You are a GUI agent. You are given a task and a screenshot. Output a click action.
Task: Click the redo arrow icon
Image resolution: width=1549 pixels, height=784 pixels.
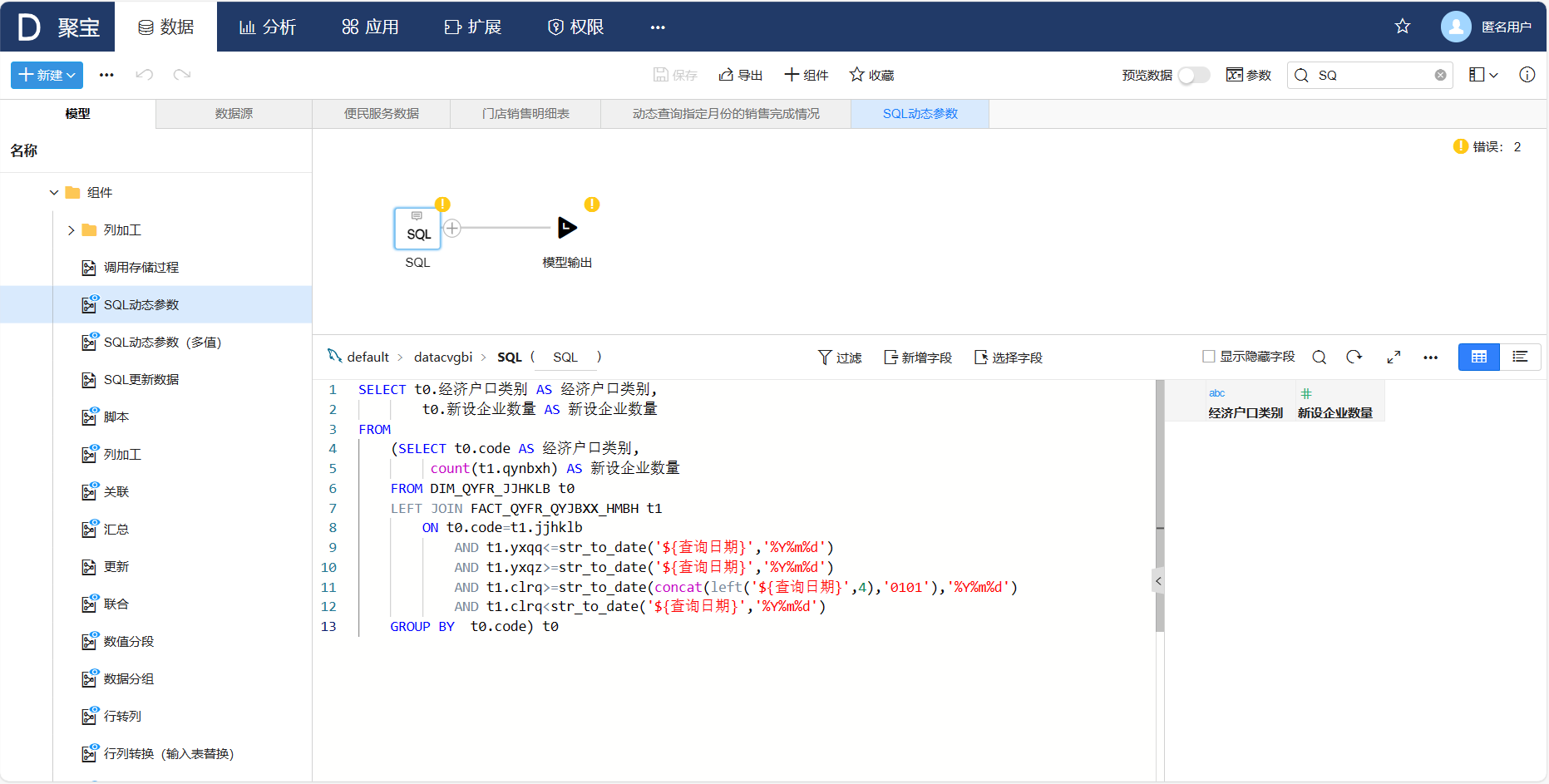click(x=182, y=75)
